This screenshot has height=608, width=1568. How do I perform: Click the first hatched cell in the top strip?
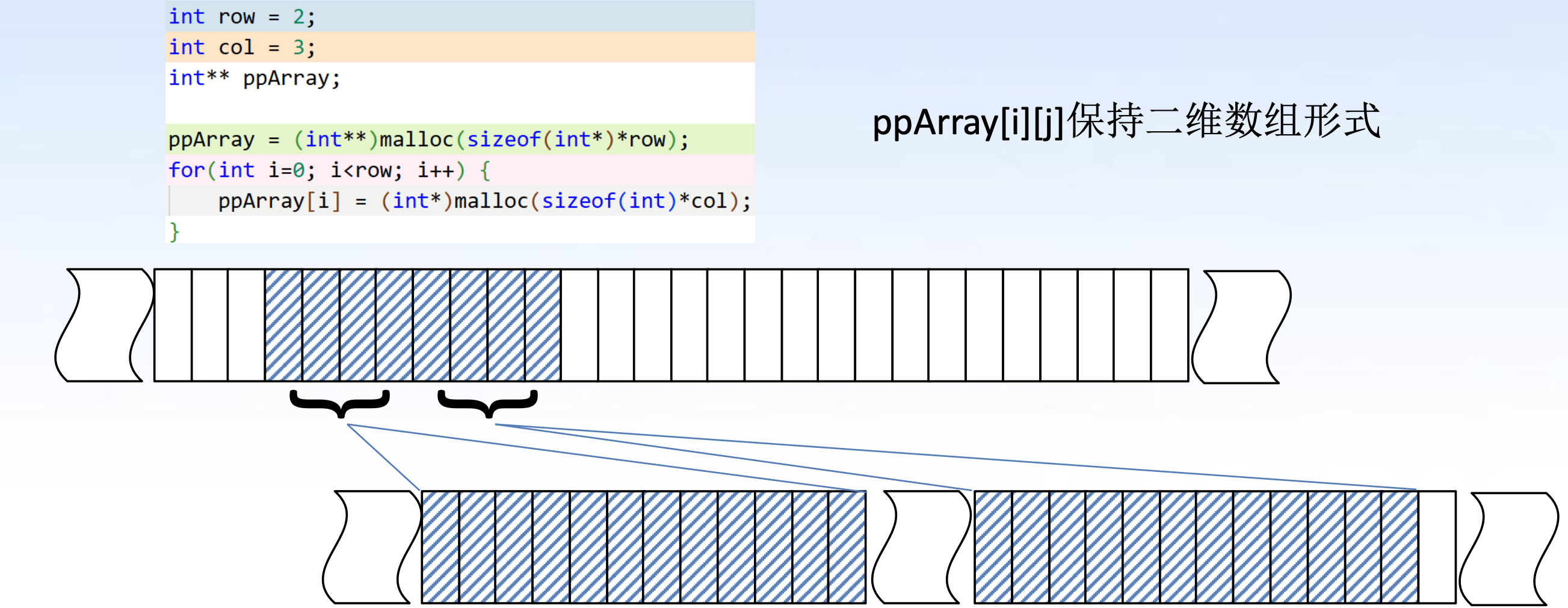283,325
